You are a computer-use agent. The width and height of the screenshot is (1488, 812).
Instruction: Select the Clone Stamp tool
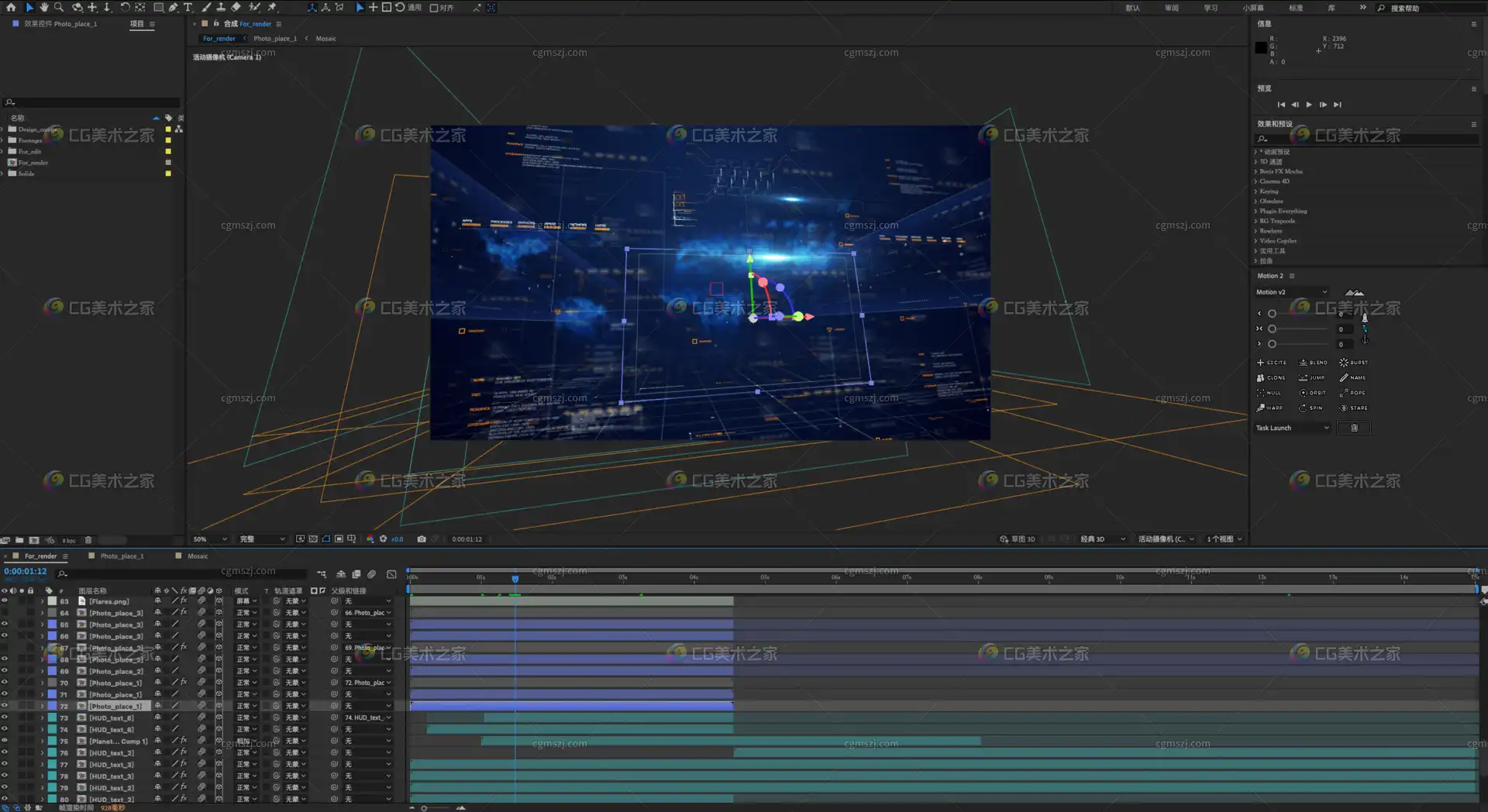(221, 7)
